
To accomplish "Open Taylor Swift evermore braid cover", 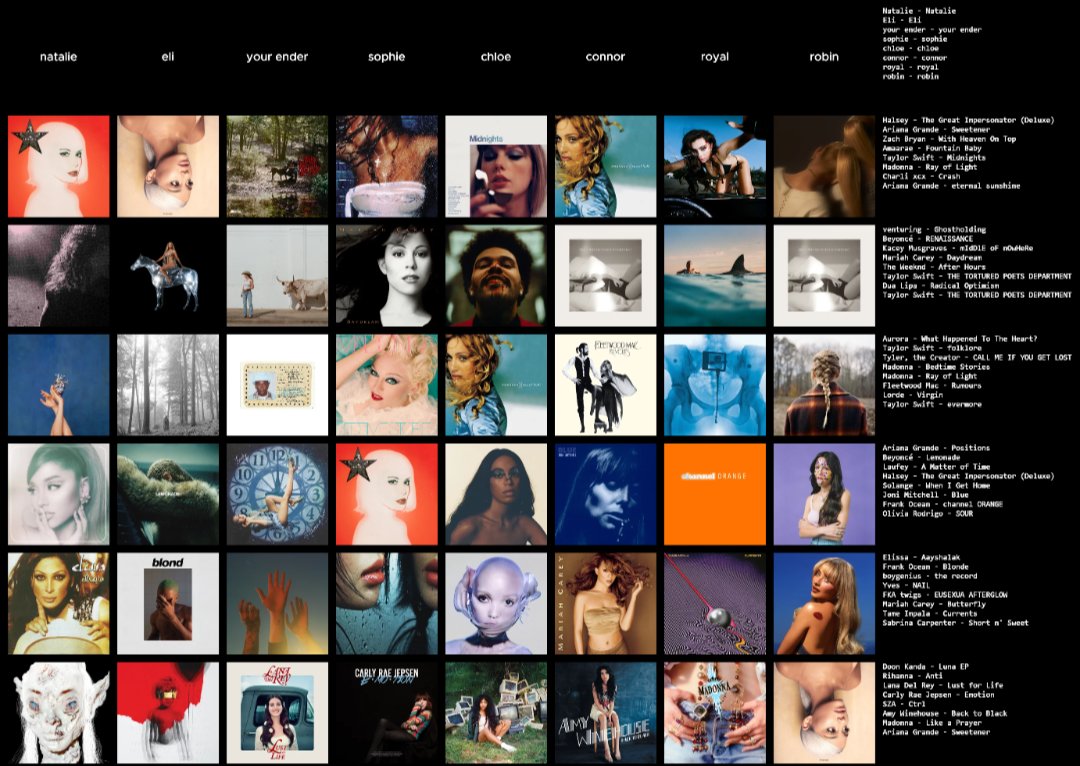I will (824, 385).
